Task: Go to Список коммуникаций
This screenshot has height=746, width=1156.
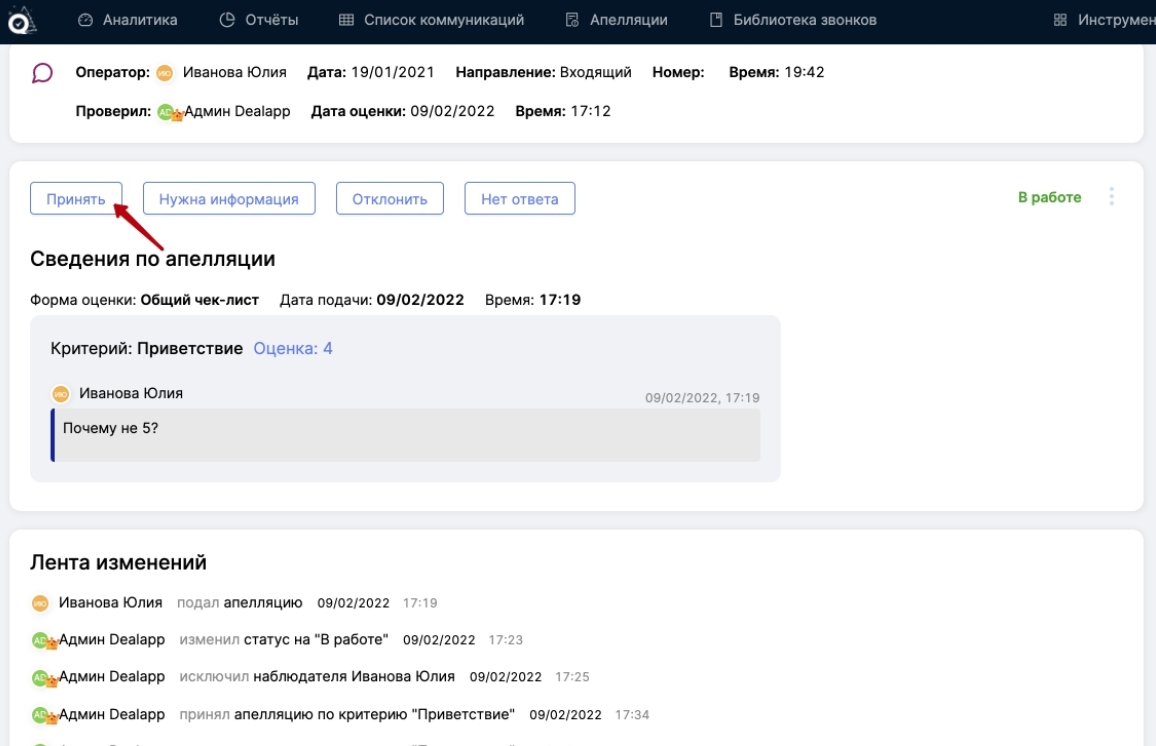Action: (431, 20)
